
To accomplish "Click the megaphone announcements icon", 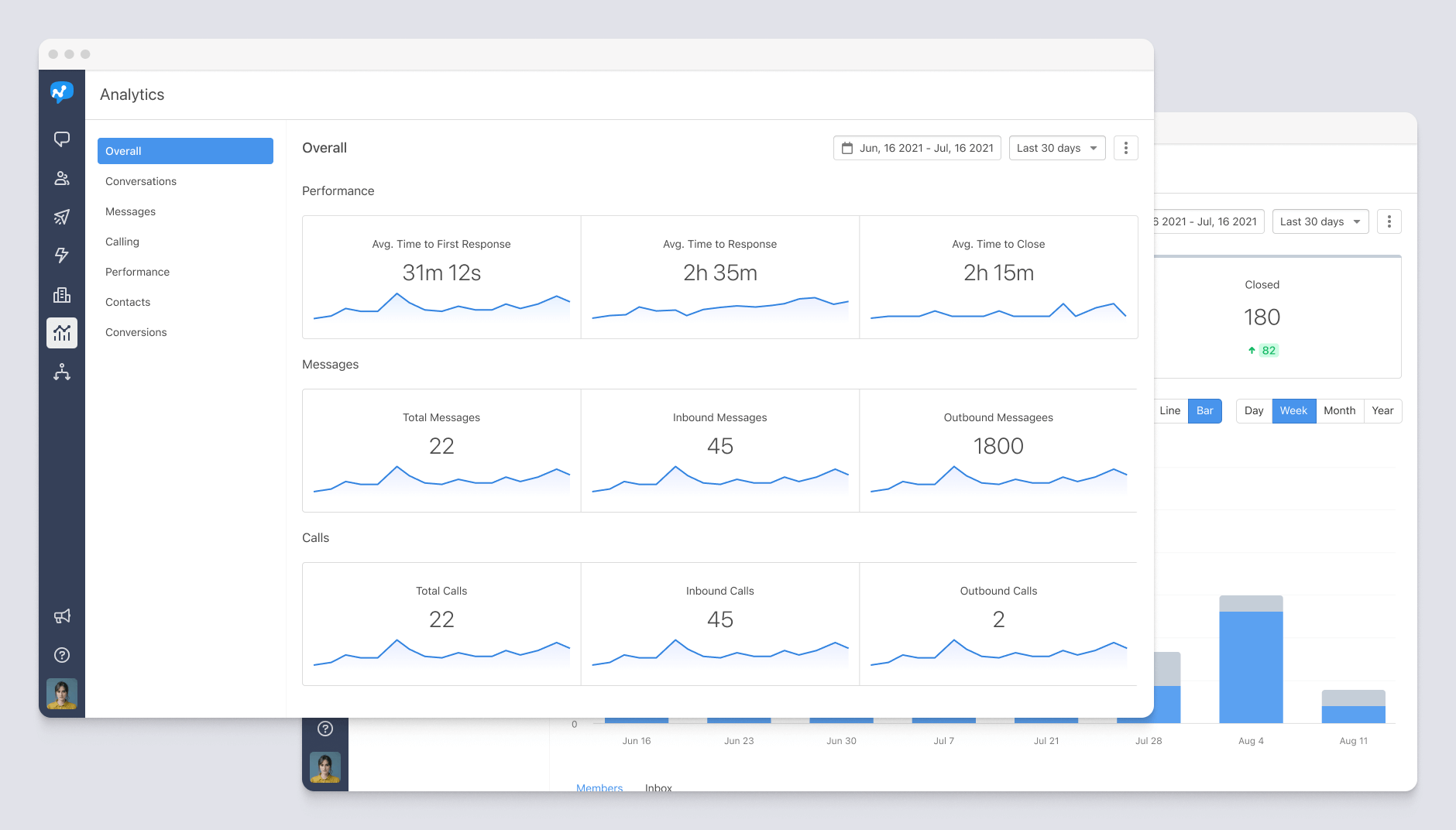I will 62,616.
